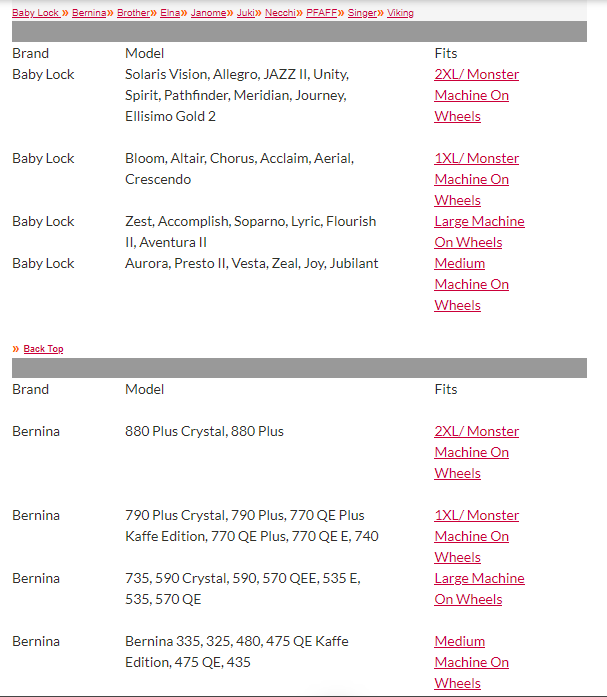
Task: Open the Brother brand link
Action: pos(132,13)
